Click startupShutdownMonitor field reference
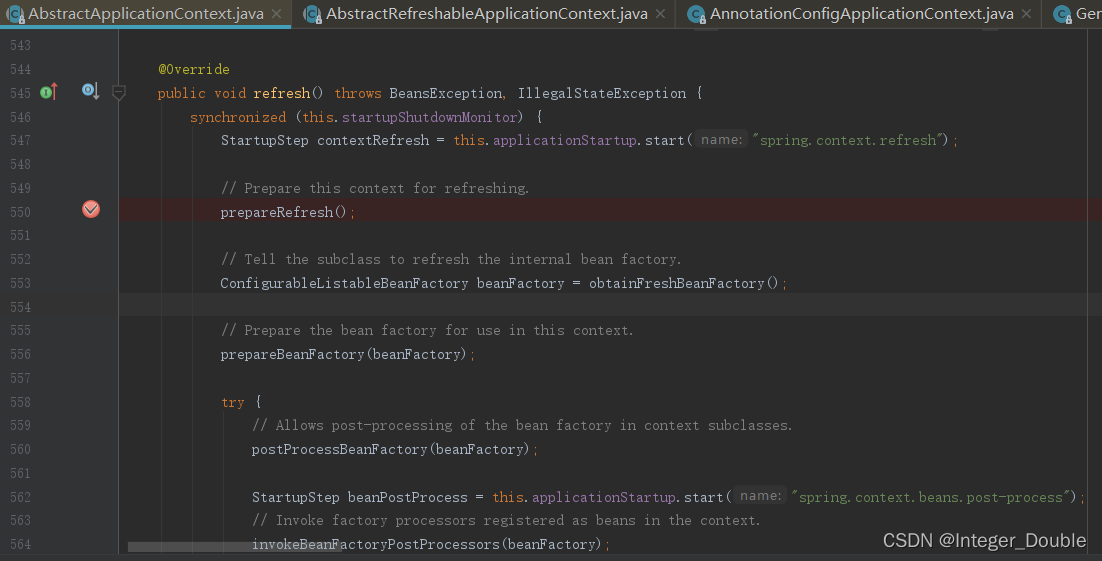 [x=429, y=117]
